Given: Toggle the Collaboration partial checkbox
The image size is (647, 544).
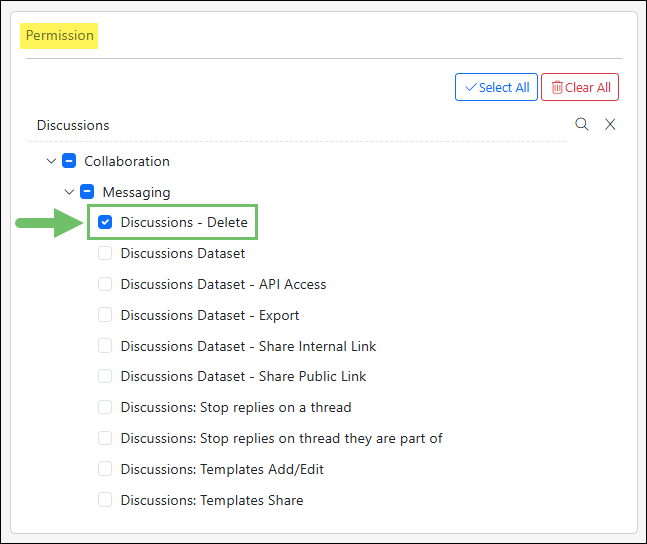Looking at the screenshot, I should (69, 161).
